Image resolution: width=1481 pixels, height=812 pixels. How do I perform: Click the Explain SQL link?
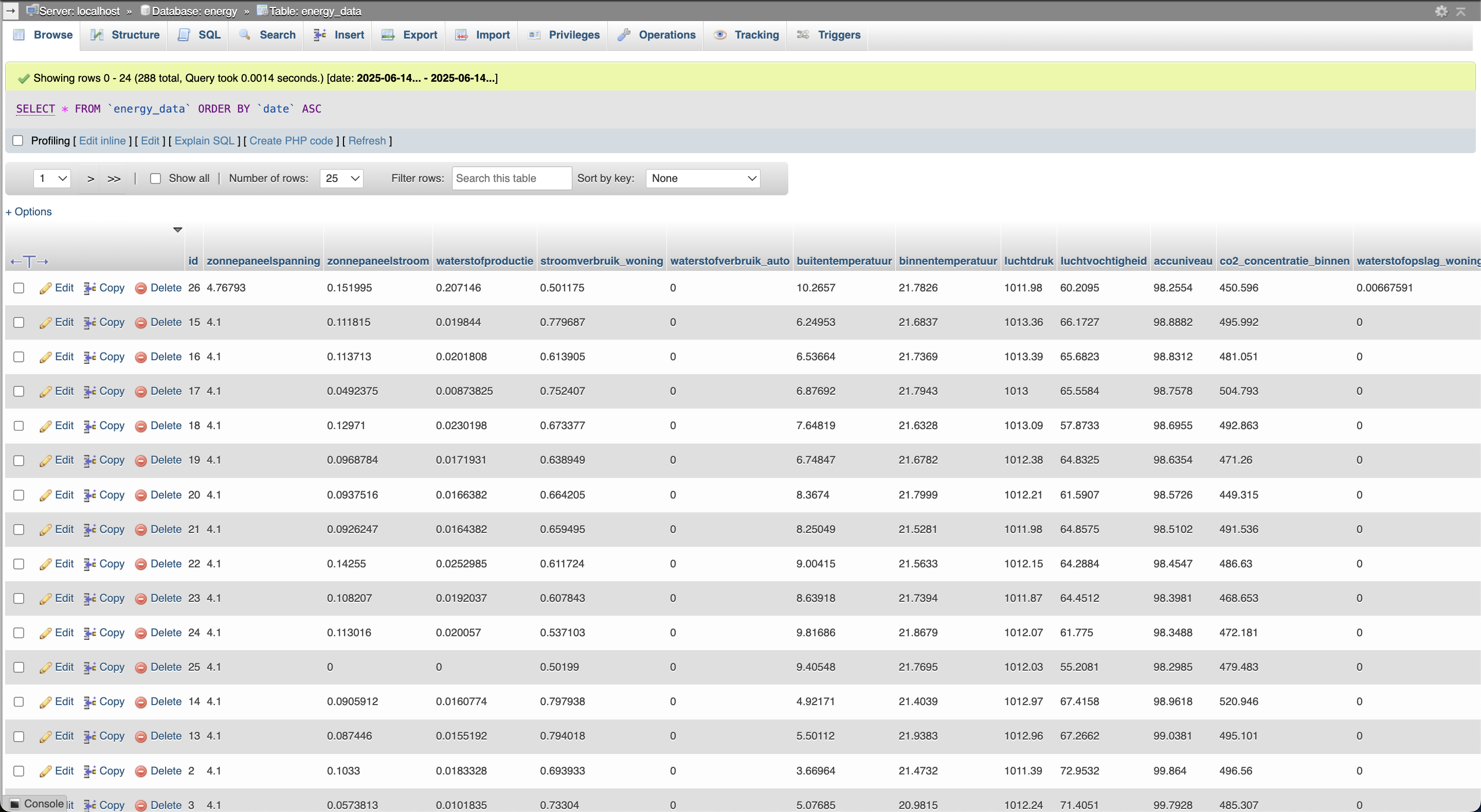[204, 141]
